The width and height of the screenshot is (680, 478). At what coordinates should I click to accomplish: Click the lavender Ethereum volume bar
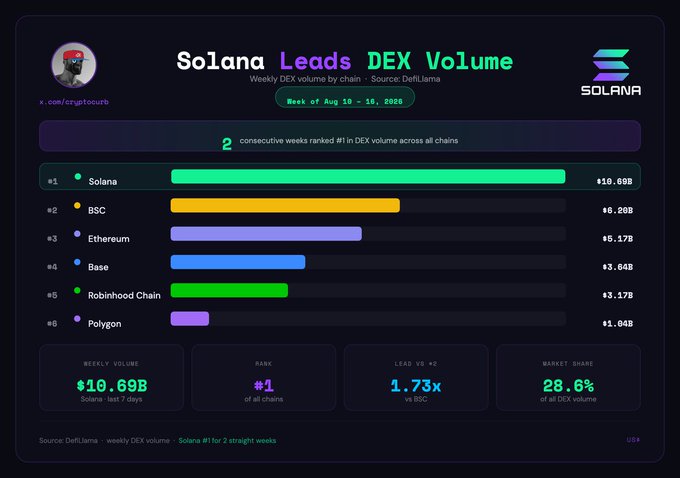(x=266, y=234)
